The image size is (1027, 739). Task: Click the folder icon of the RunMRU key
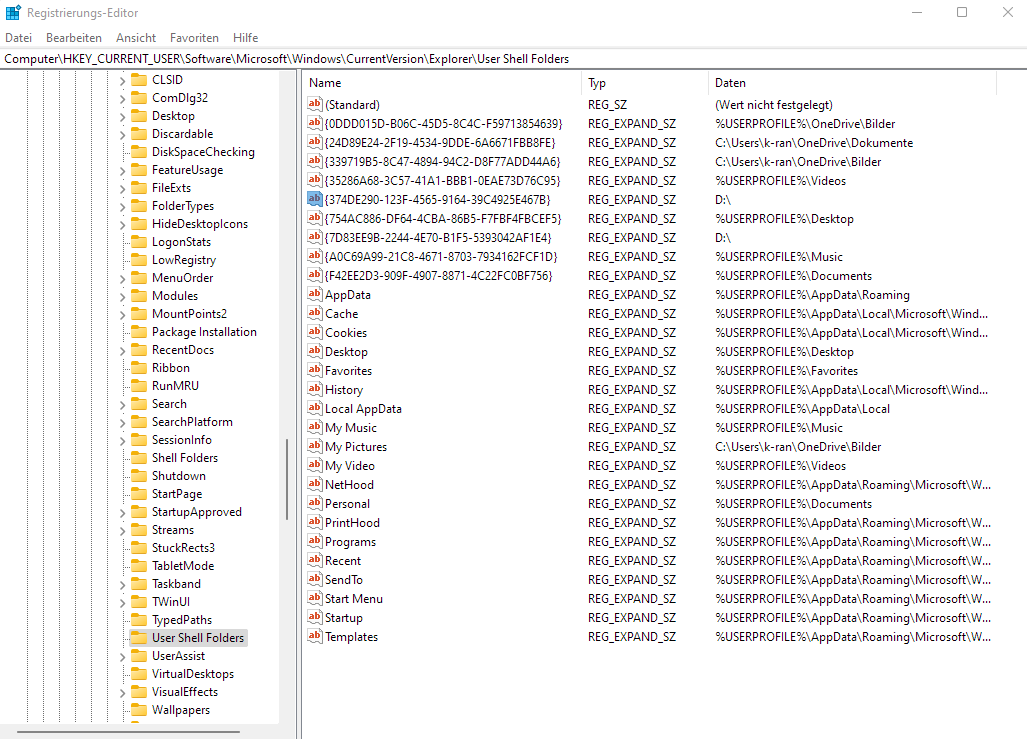click(139, 386)
